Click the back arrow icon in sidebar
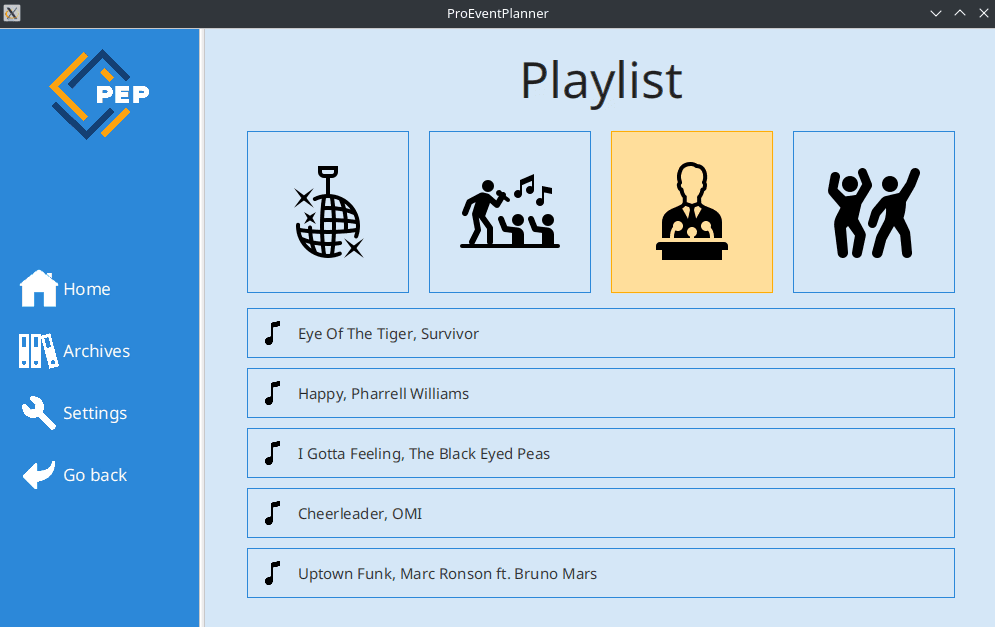Image resolution: width=995 pixels, height=627 pixels. [x=39, y=475]
